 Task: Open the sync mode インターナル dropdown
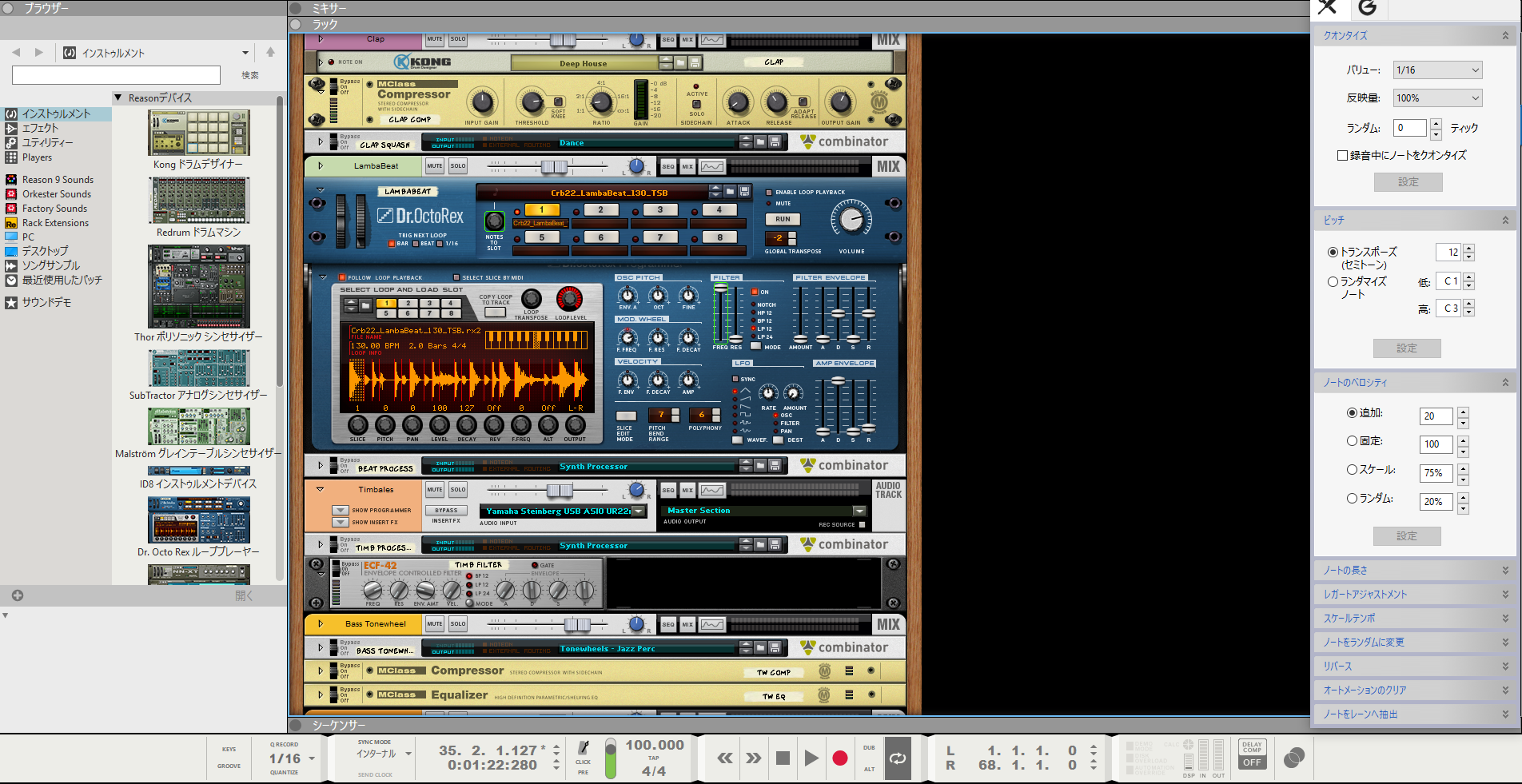408,754
